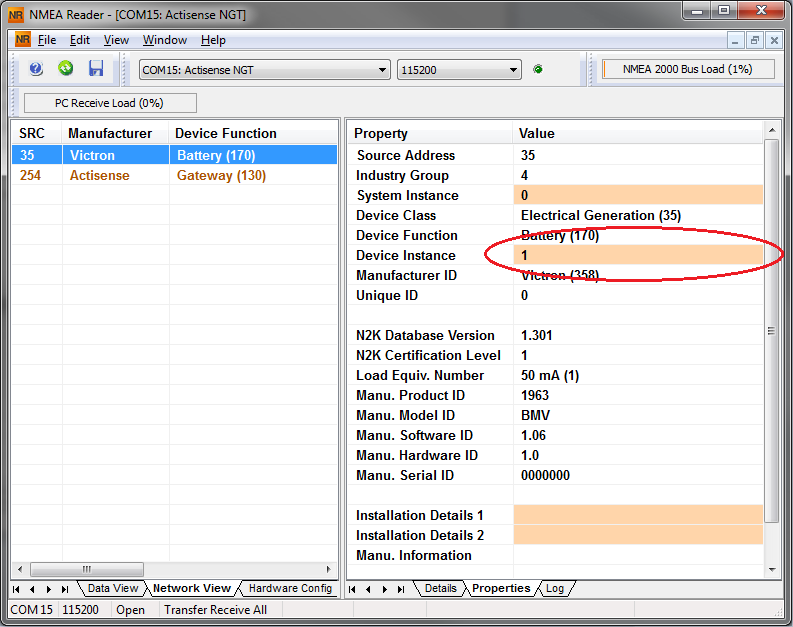Click the NMEA 2000 Bus Load indicator

[x=686, y=70]
